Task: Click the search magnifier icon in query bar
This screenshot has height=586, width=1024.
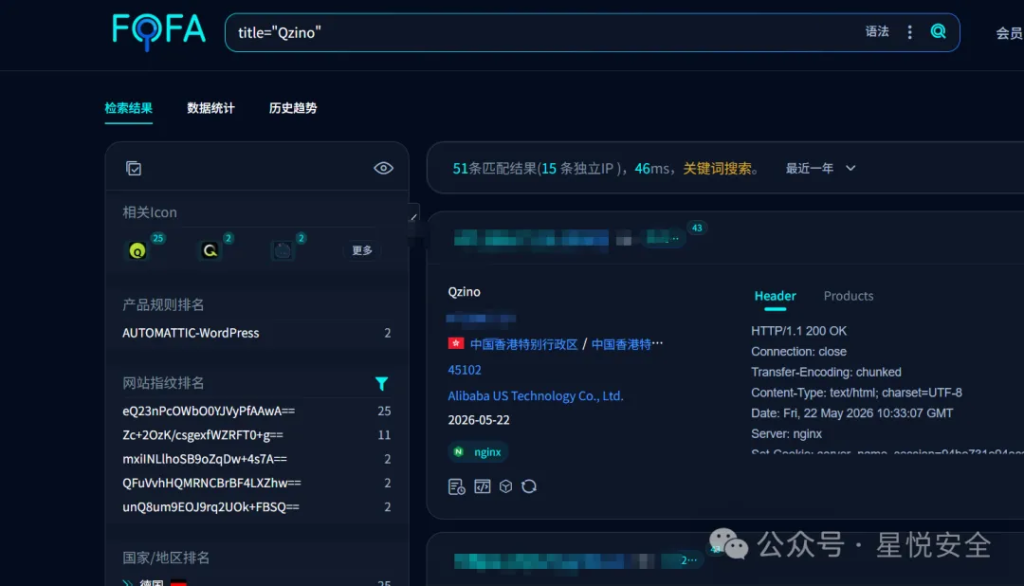Action: (x=938, y=31)
